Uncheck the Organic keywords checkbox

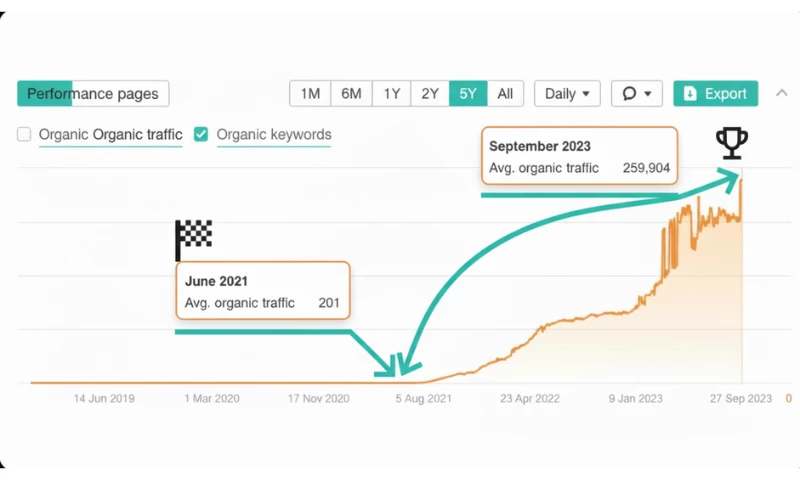click(x=201, y=134)
